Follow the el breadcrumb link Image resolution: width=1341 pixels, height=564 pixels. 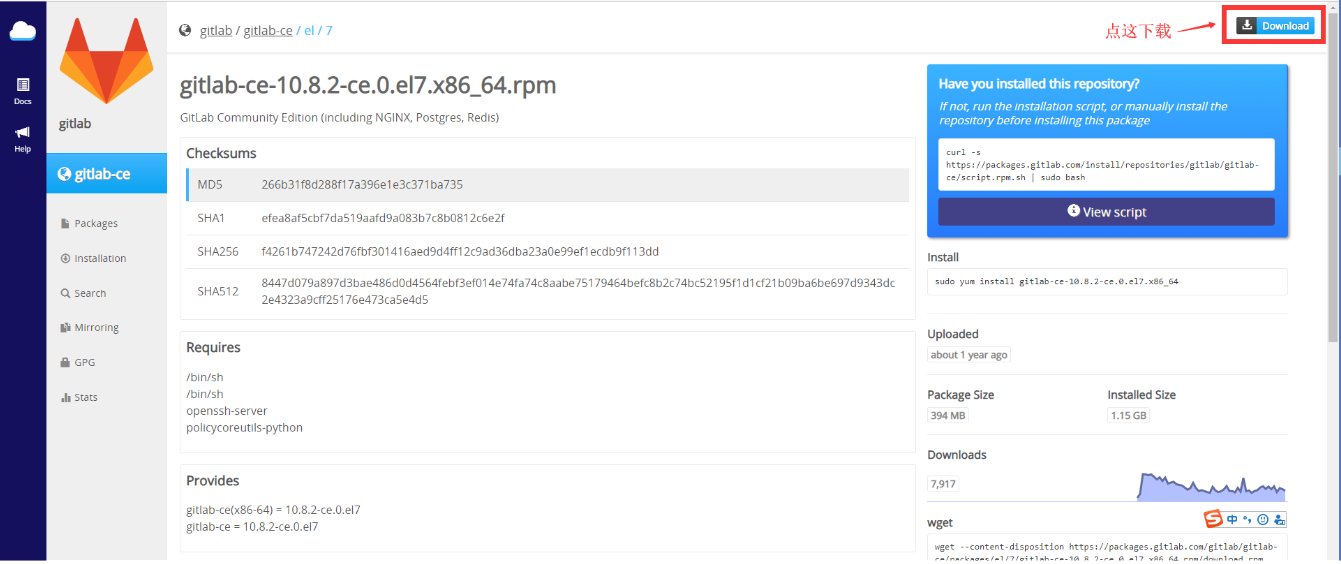click(309, 31)
